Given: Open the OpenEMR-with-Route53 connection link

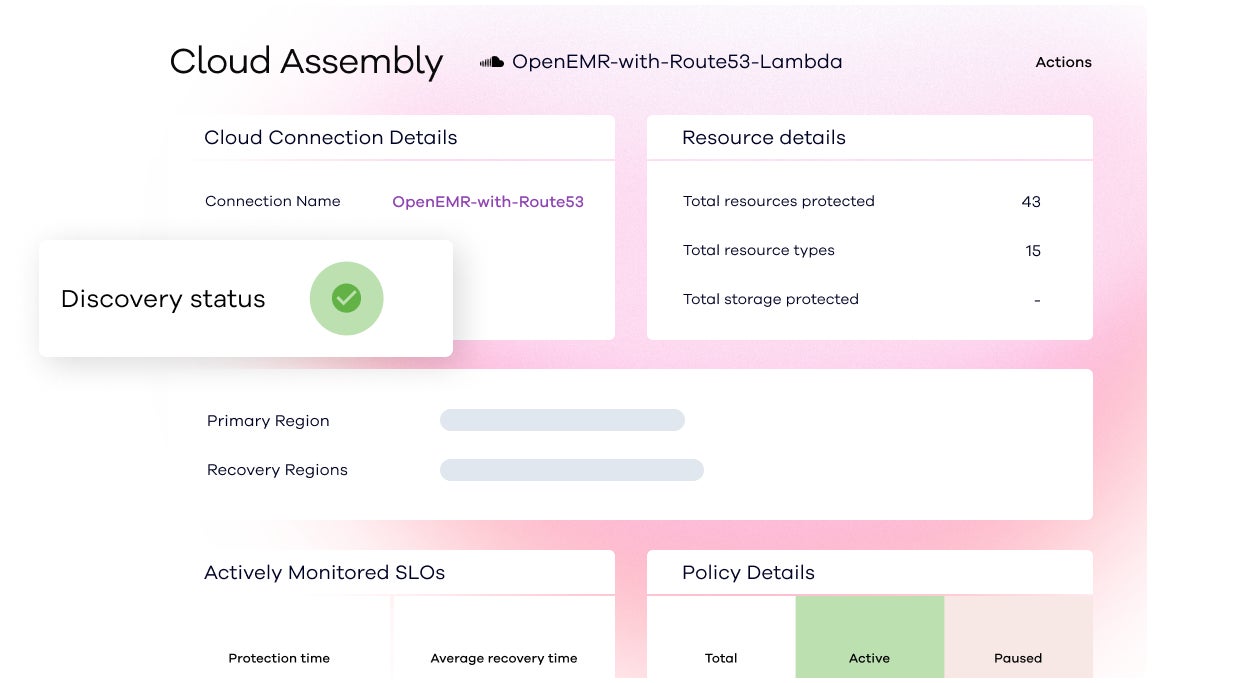Looking at the screenshot, I should 488,201.
